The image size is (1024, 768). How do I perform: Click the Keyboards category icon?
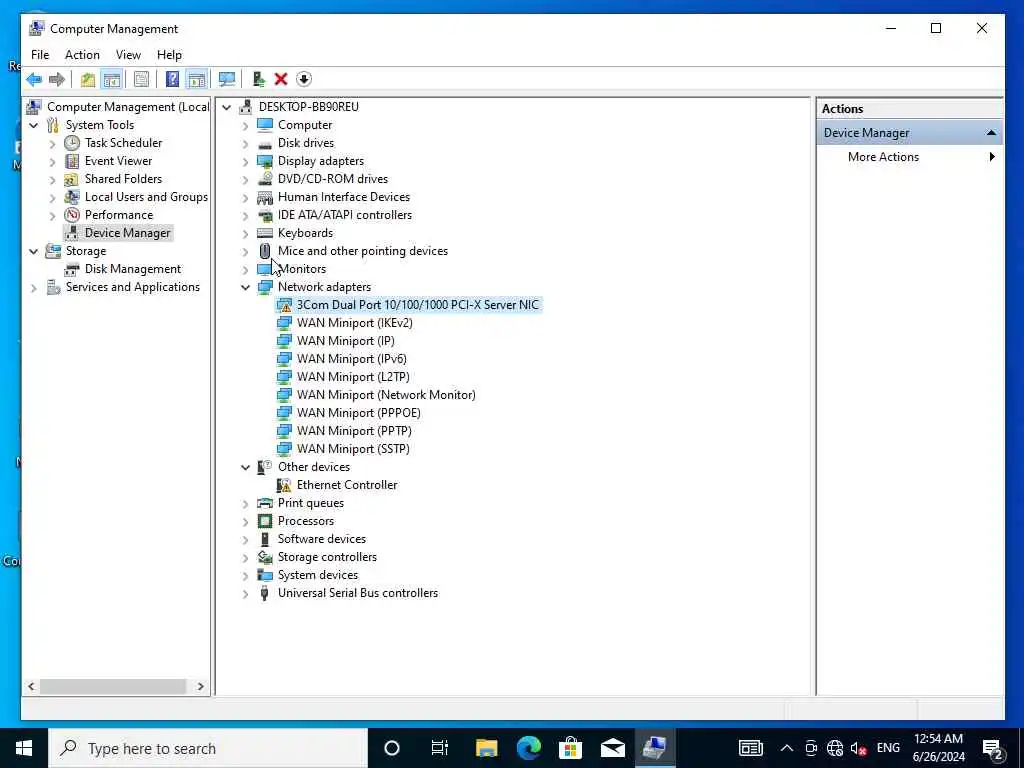264,233
